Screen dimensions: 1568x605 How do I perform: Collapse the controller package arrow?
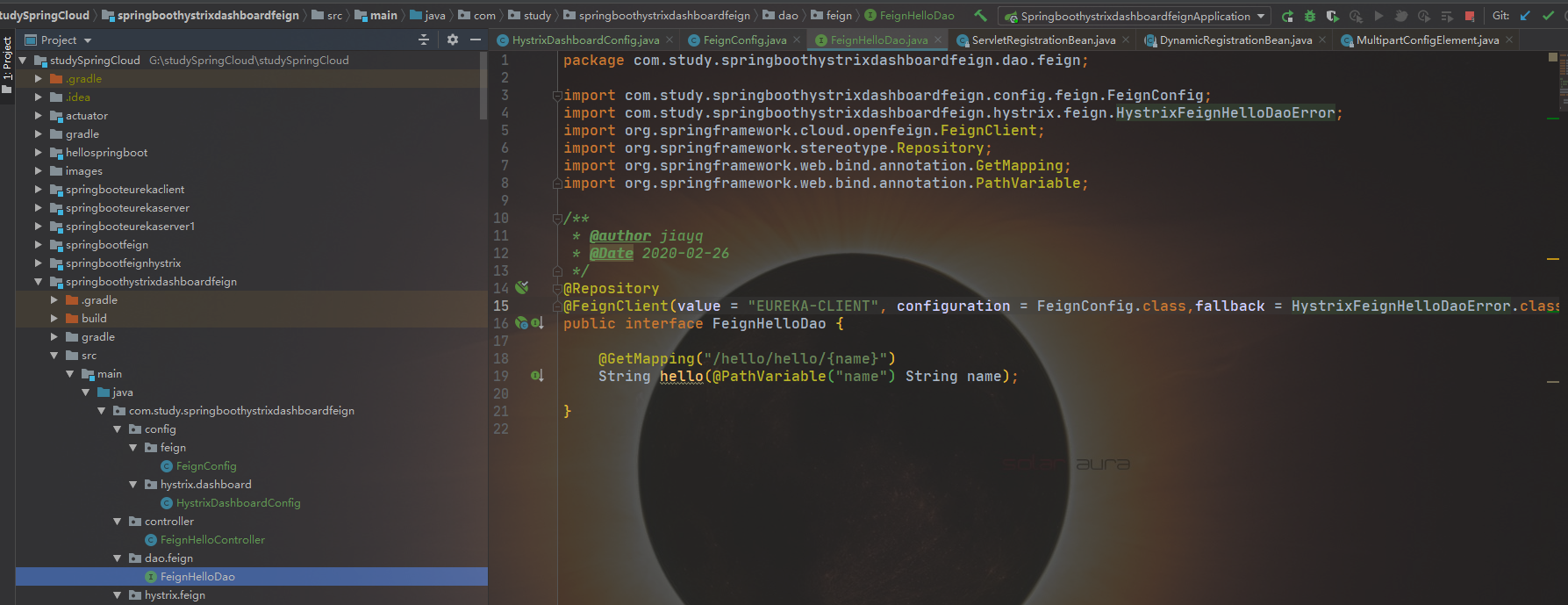(118, 522)
